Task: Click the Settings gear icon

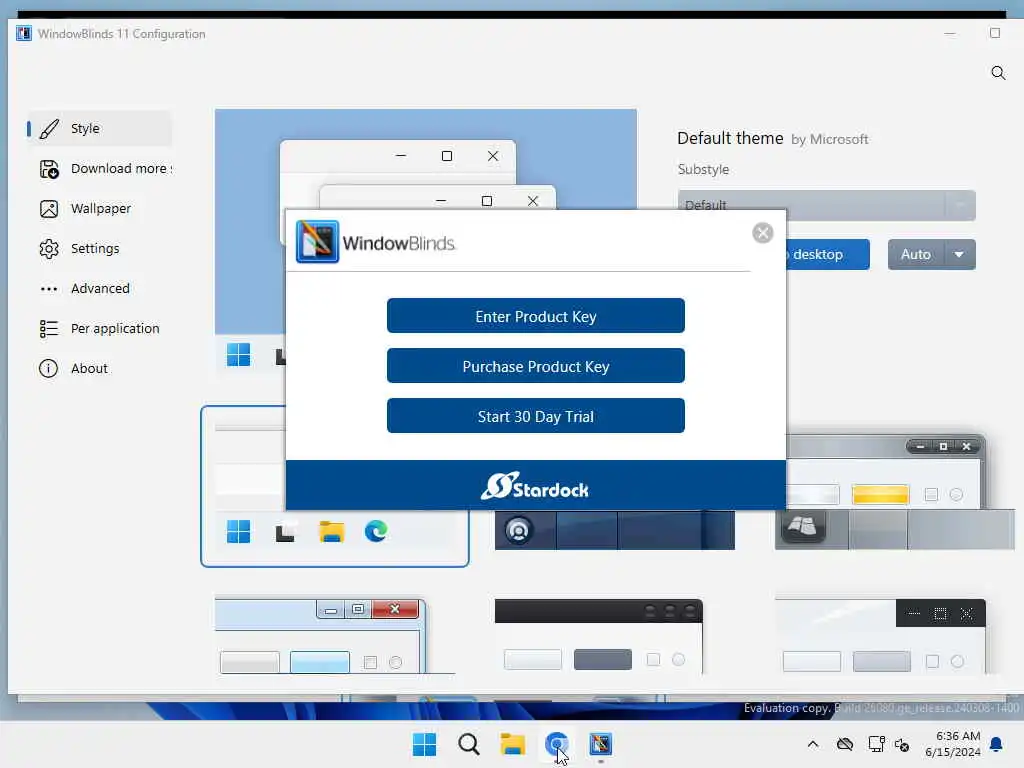Action: 49,249
